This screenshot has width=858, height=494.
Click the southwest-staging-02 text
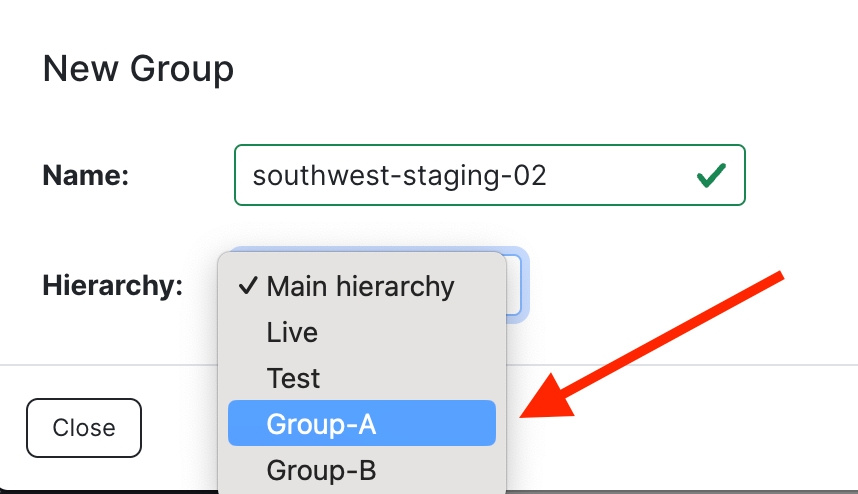[399, 176]
